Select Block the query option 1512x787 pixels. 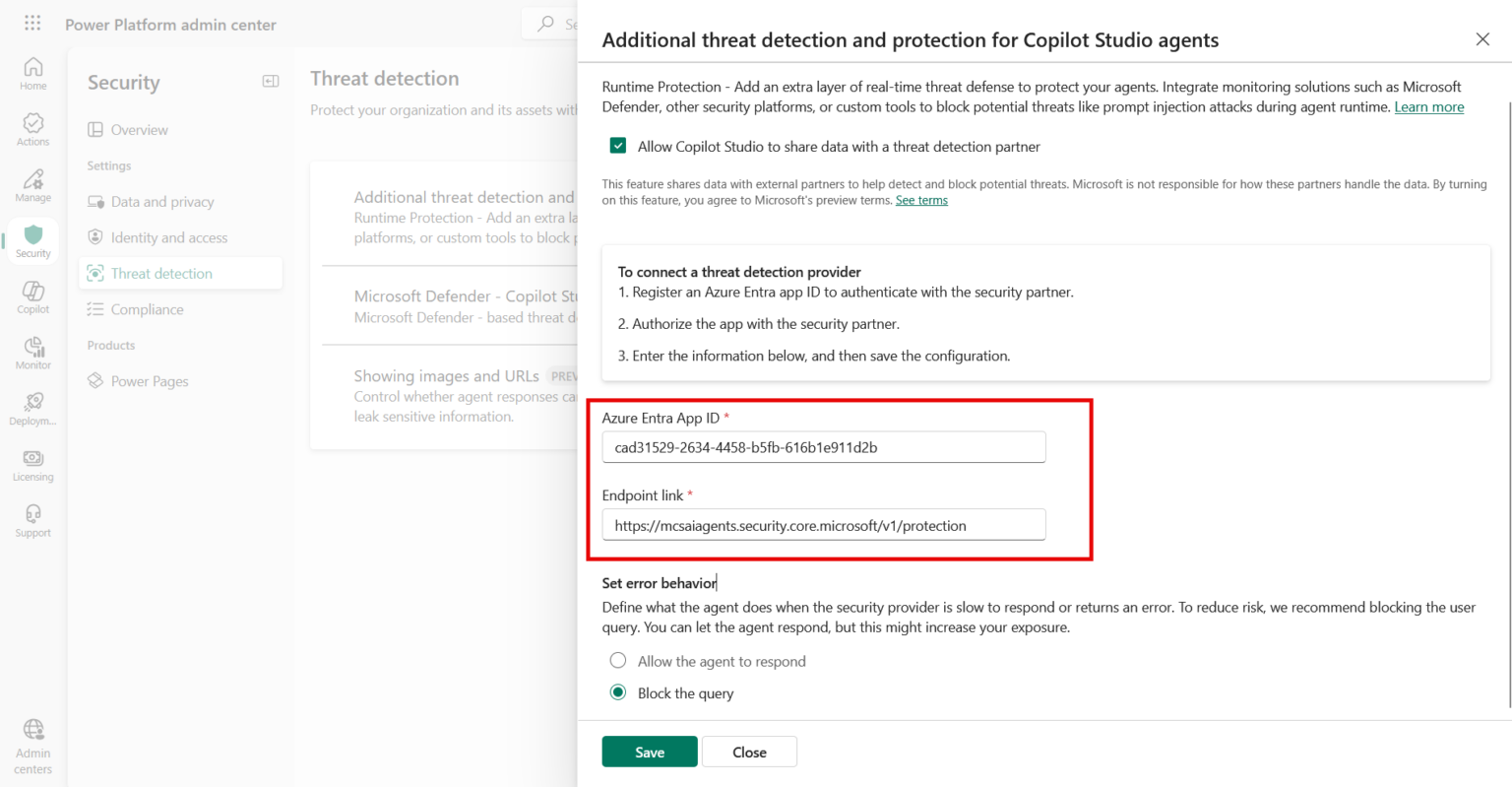(x=618, y=692)
